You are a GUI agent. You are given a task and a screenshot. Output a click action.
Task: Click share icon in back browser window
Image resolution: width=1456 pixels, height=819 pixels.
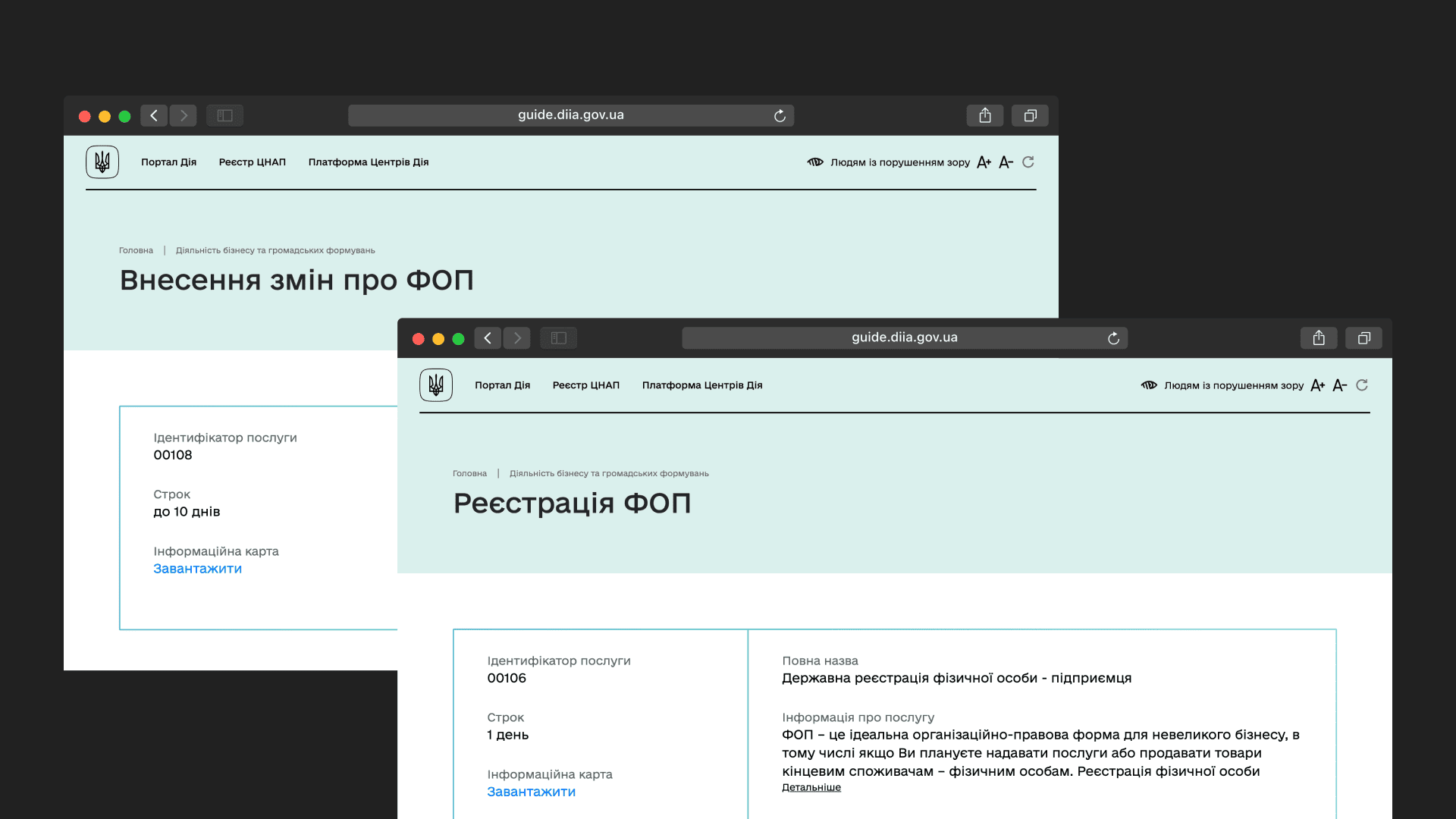tap(985, 115)
